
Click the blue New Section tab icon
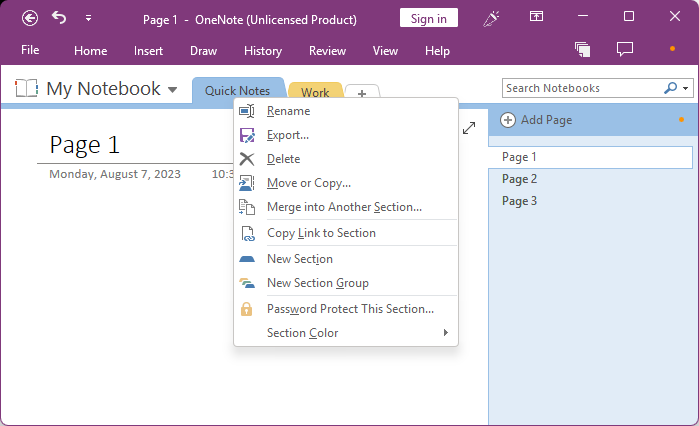pos(247,259)
